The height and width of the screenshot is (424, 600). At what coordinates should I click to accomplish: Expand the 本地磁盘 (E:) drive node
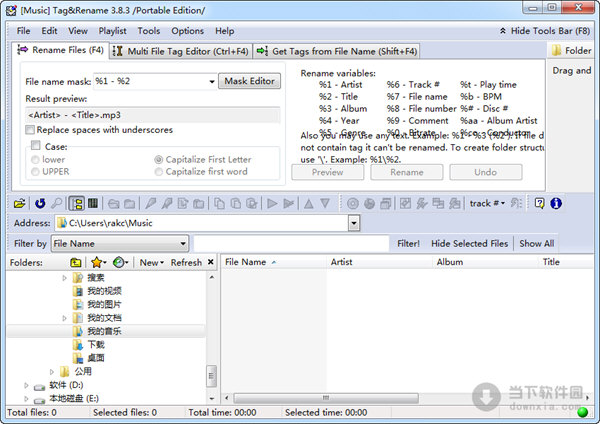tap(26, 399)
